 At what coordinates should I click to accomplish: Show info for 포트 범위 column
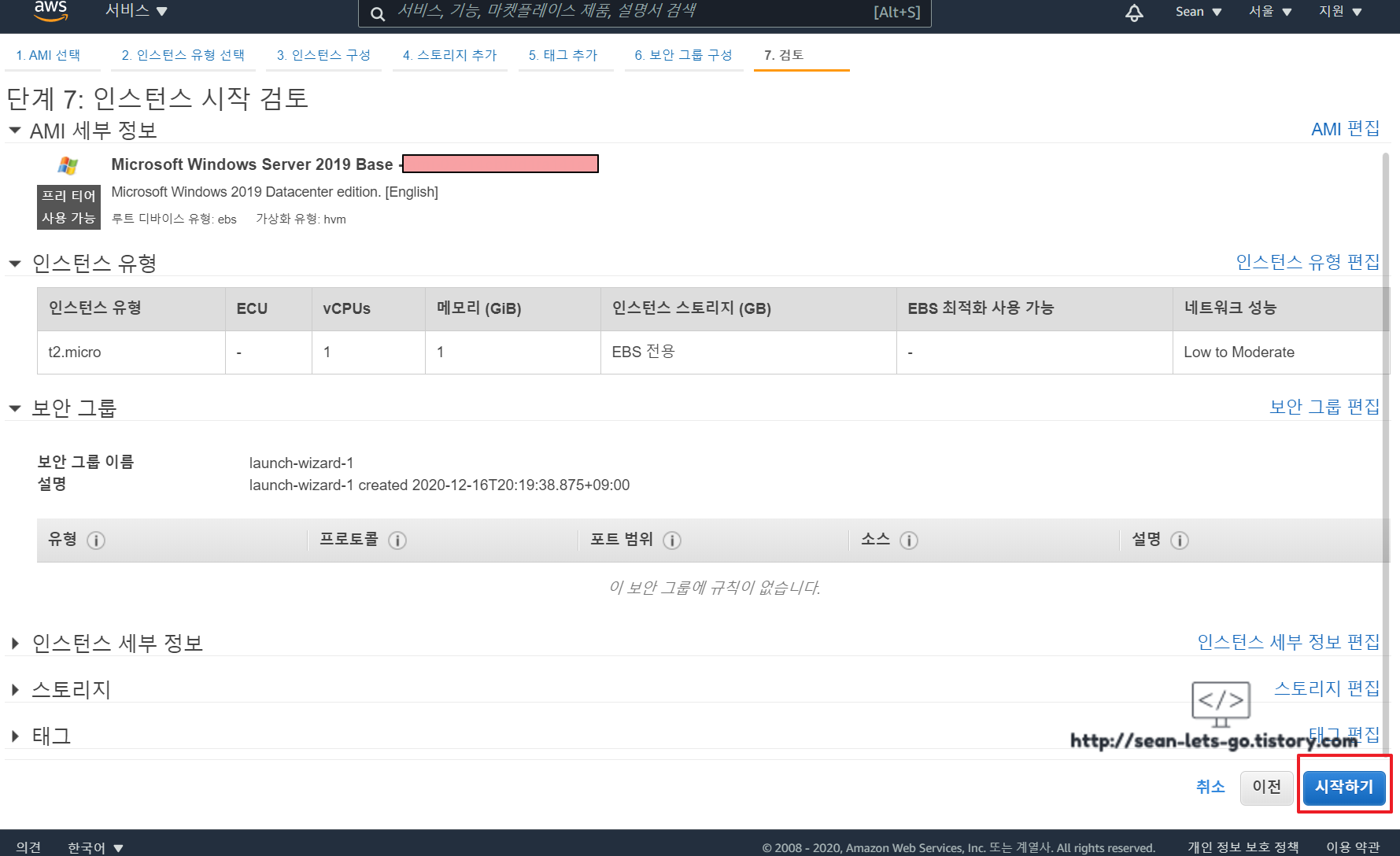click(672, 541)
